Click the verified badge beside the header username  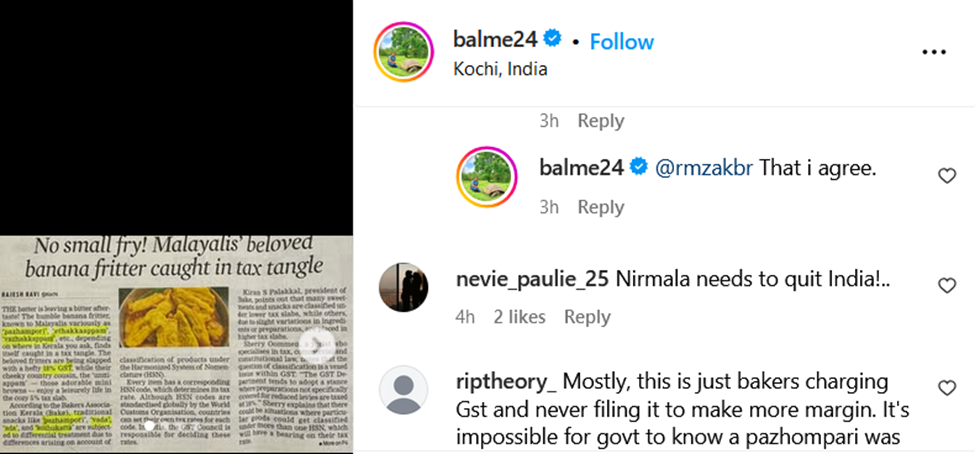552,40
